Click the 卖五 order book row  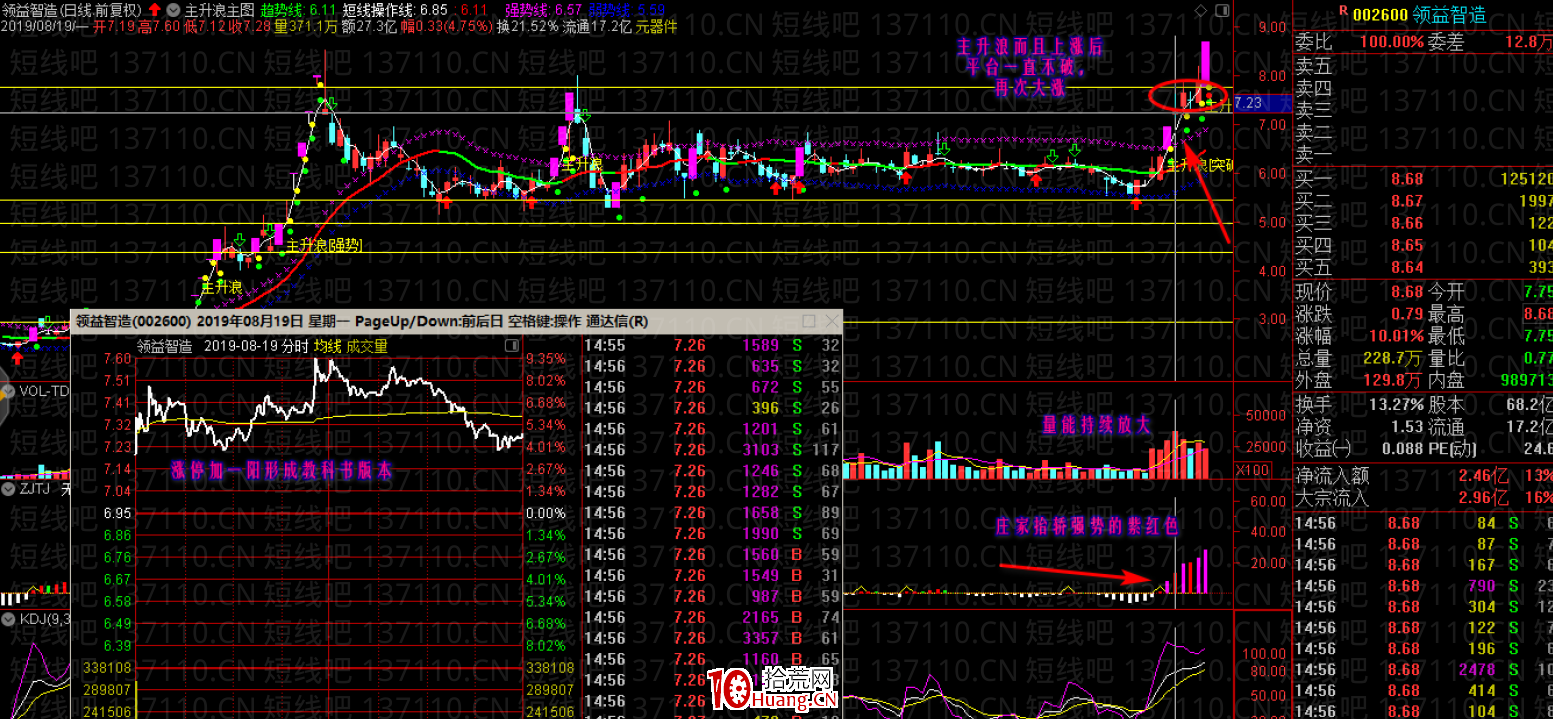[x=1424, y=65]
